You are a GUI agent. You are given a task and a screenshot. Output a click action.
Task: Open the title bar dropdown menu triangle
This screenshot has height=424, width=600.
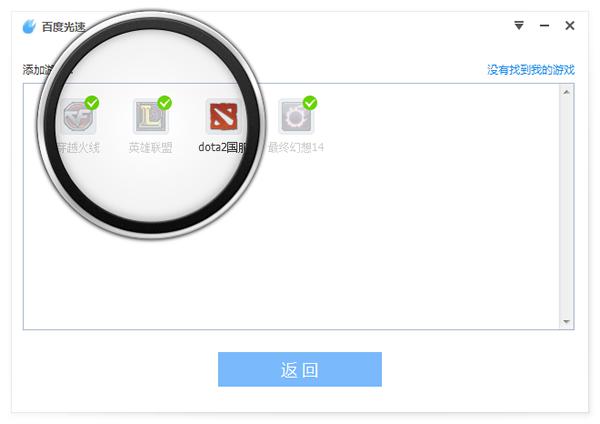pyautogui.click(x=519, y=26)
